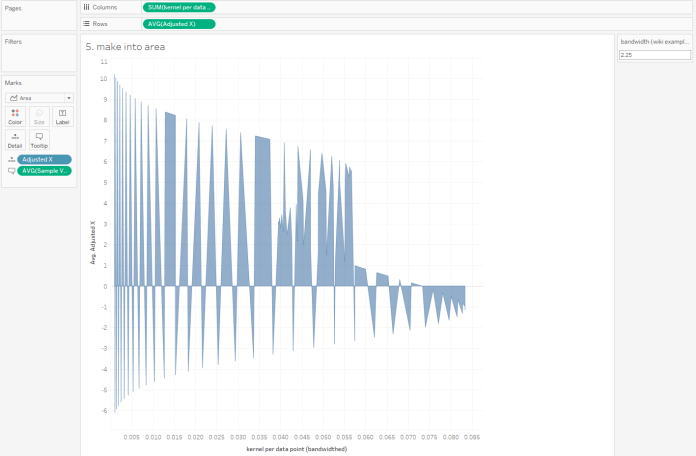The height and width of the screenshot is (456, 696).
Task: Click the '5. make into area' sheet title
Action: [126, 46]
